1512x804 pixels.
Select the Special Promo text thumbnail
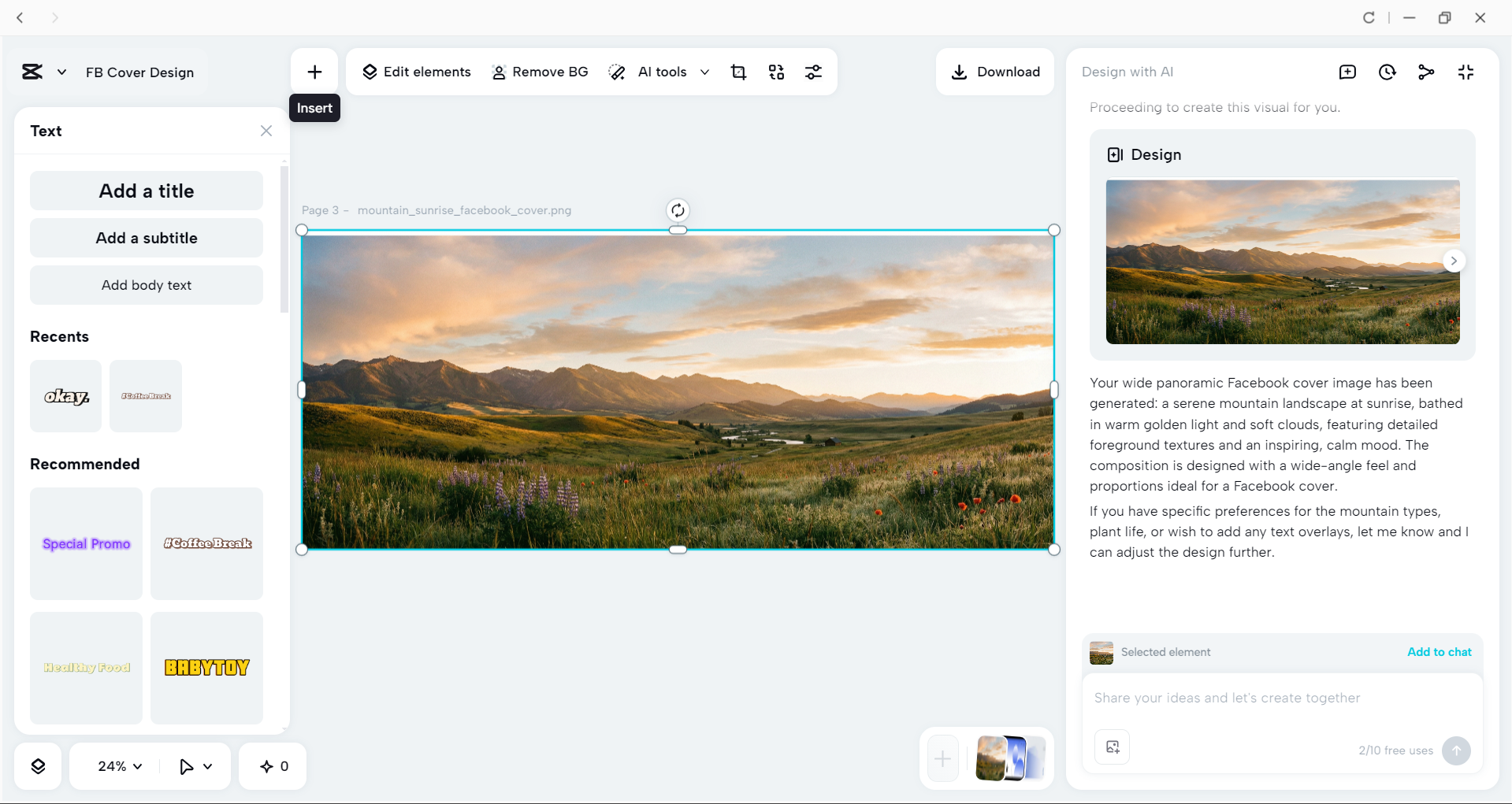pos(86,543)
